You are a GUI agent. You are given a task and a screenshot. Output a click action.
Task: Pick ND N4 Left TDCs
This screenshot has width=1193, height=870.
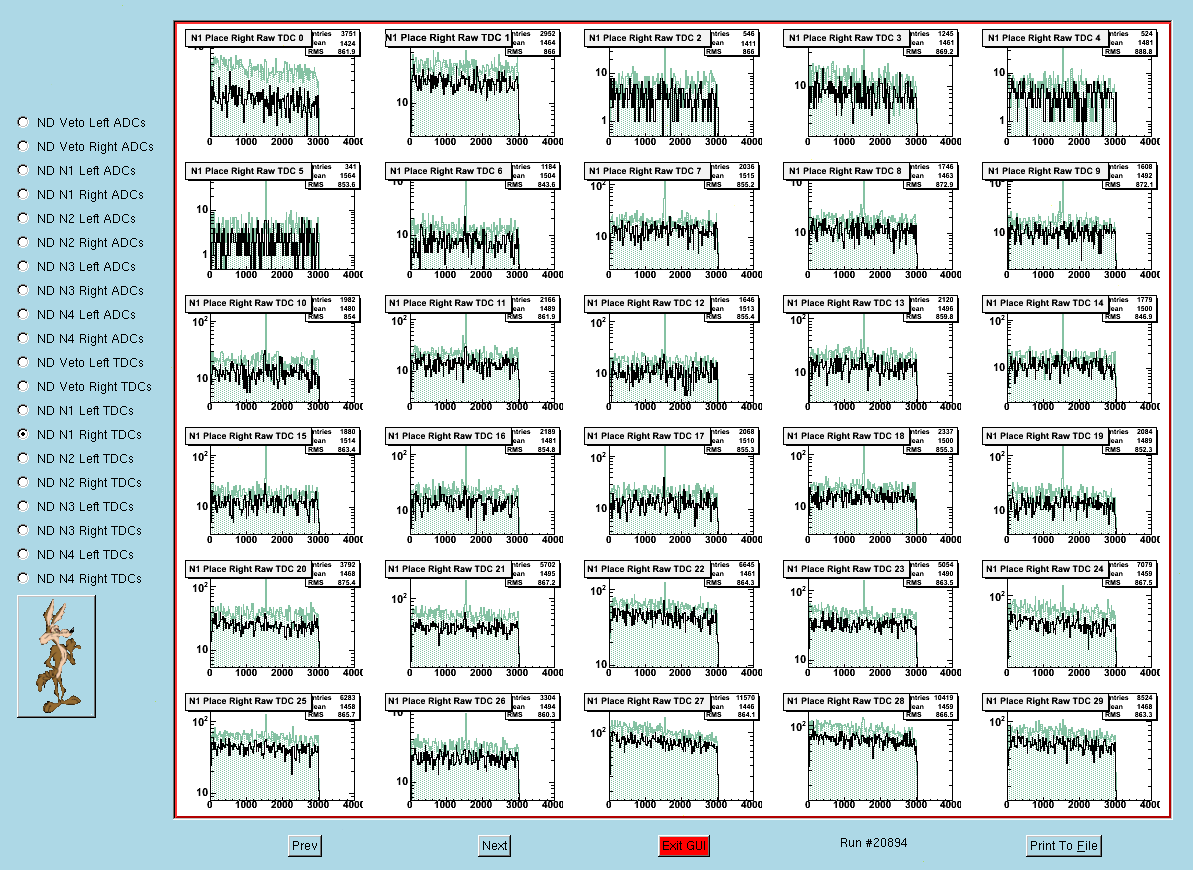[24, 553]
